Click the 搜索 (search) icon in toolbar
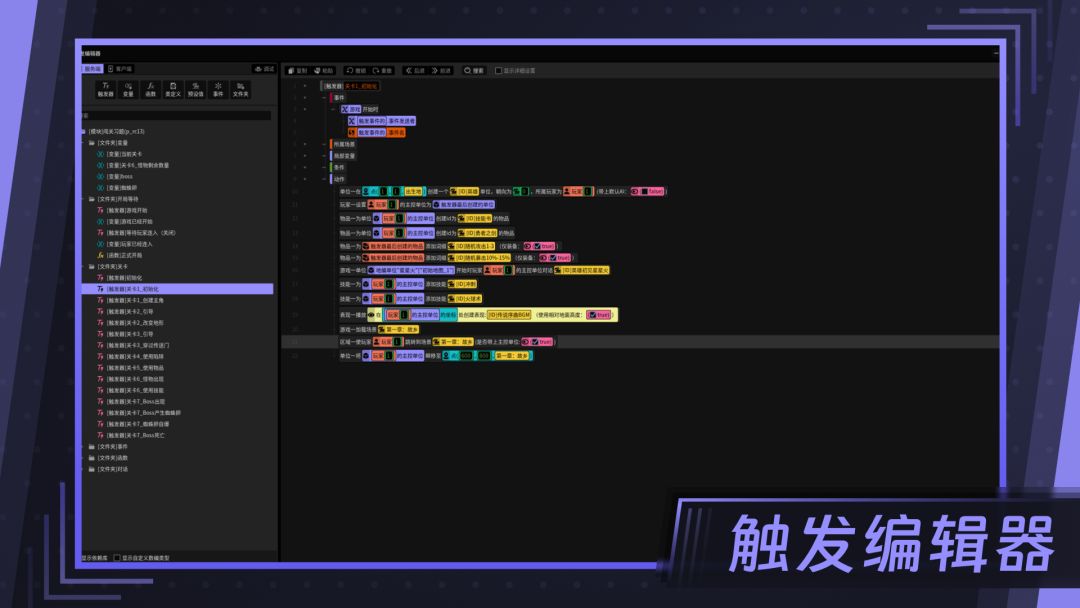 (468, 70)
